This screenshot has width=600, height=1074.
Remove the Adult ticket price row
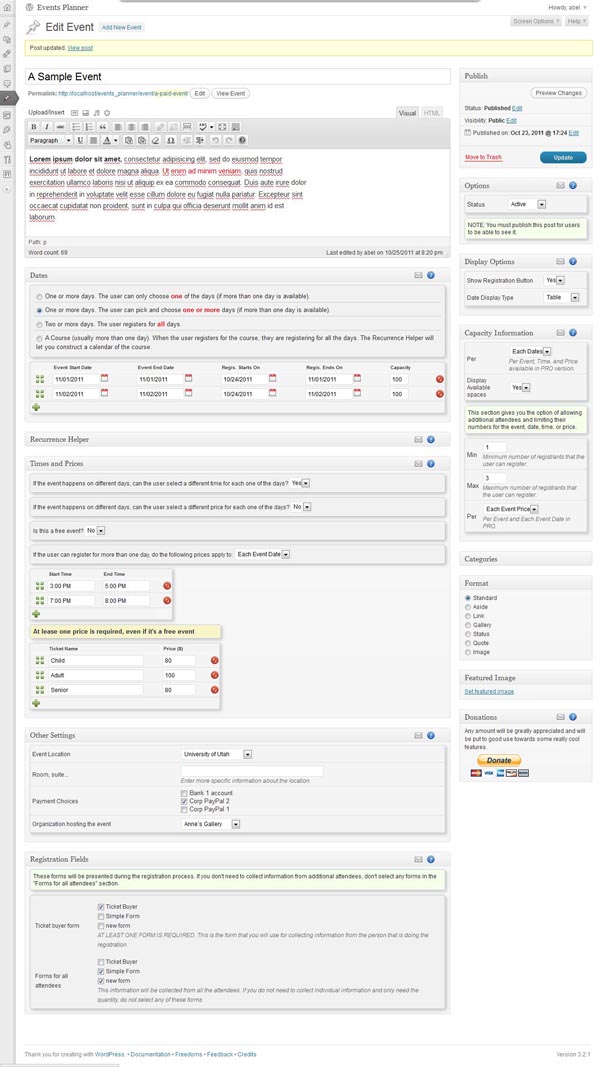click(214, 675)
